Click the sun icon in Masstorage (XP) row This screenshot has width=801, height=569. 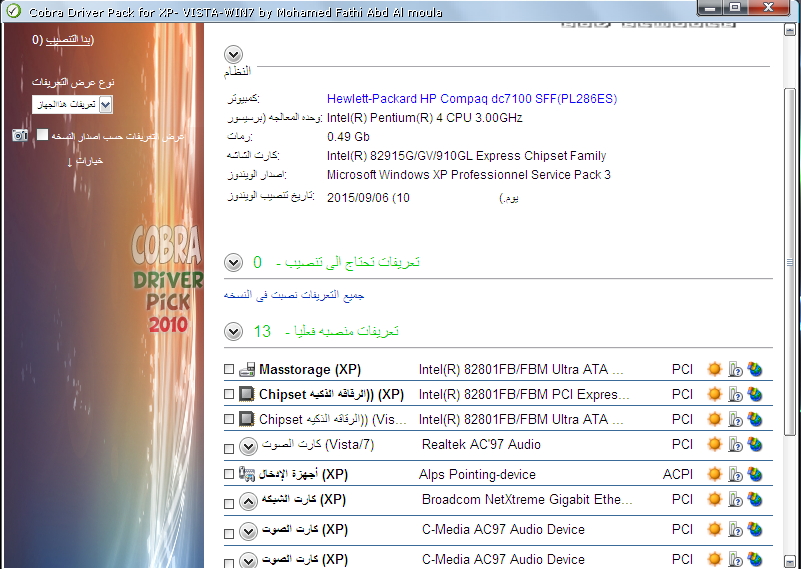pos(715,369)
